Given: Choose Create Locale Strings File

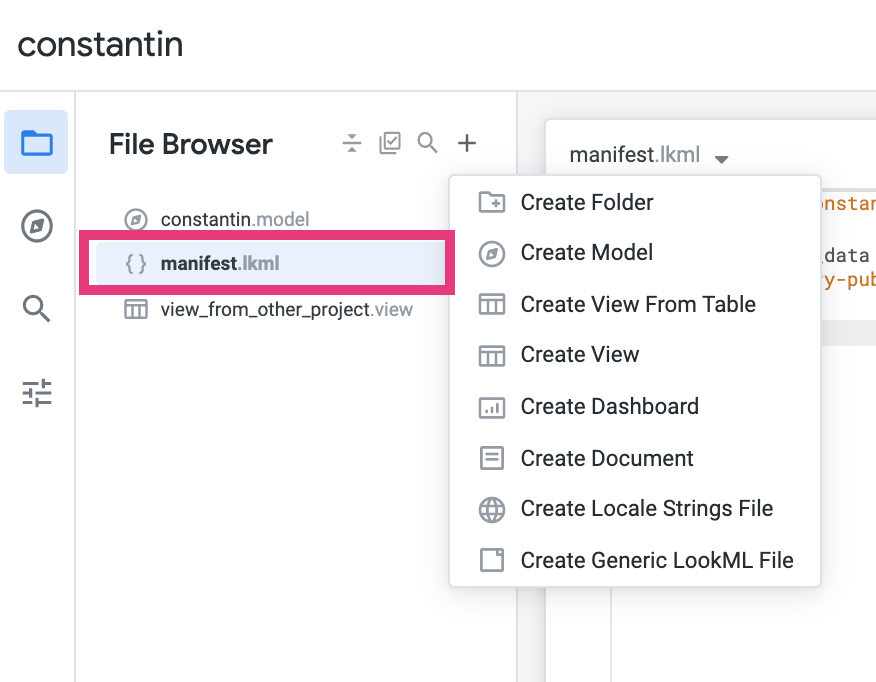Looking at the screenshot, I should [635, 509].
